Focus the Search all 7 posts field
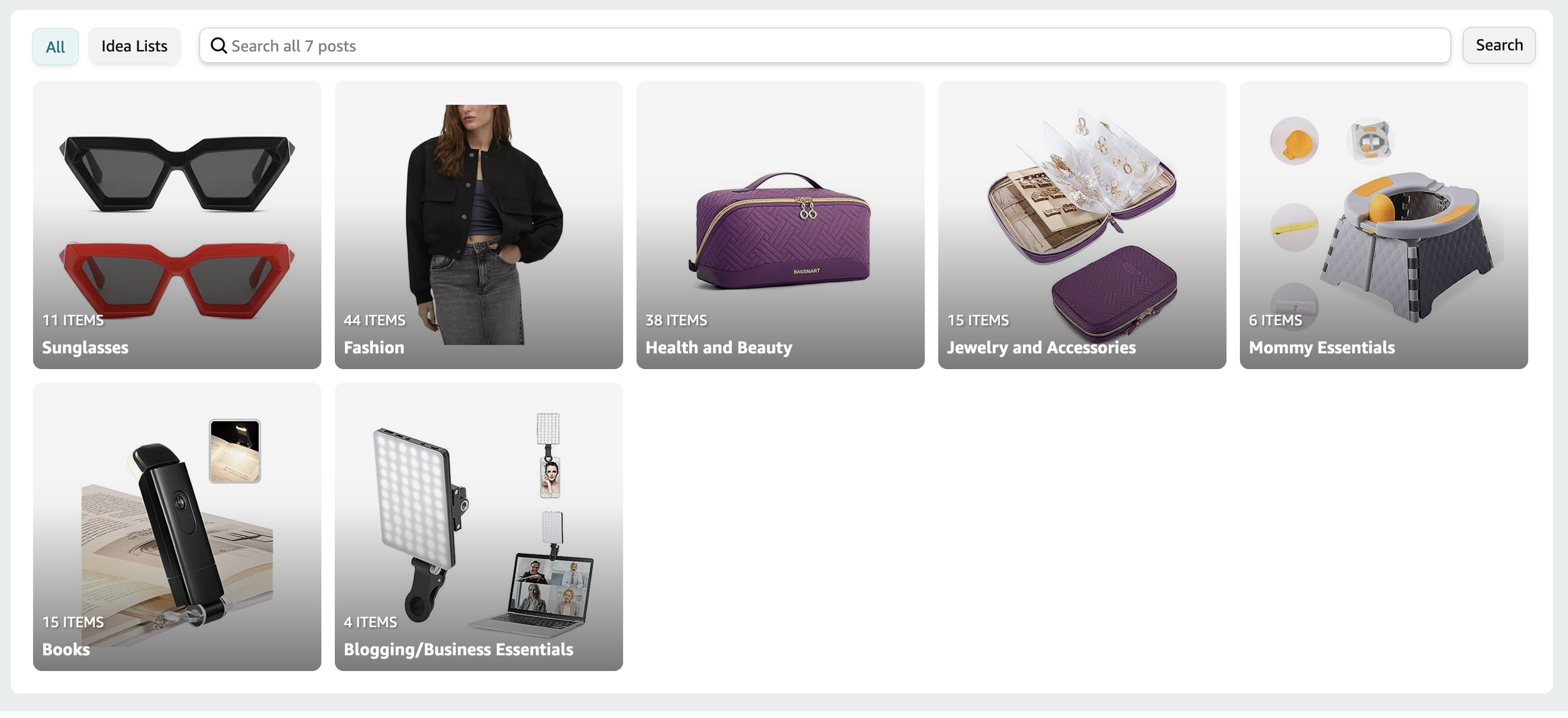The height and width of the screenshot is (718, 1568). tap(825, 45)
